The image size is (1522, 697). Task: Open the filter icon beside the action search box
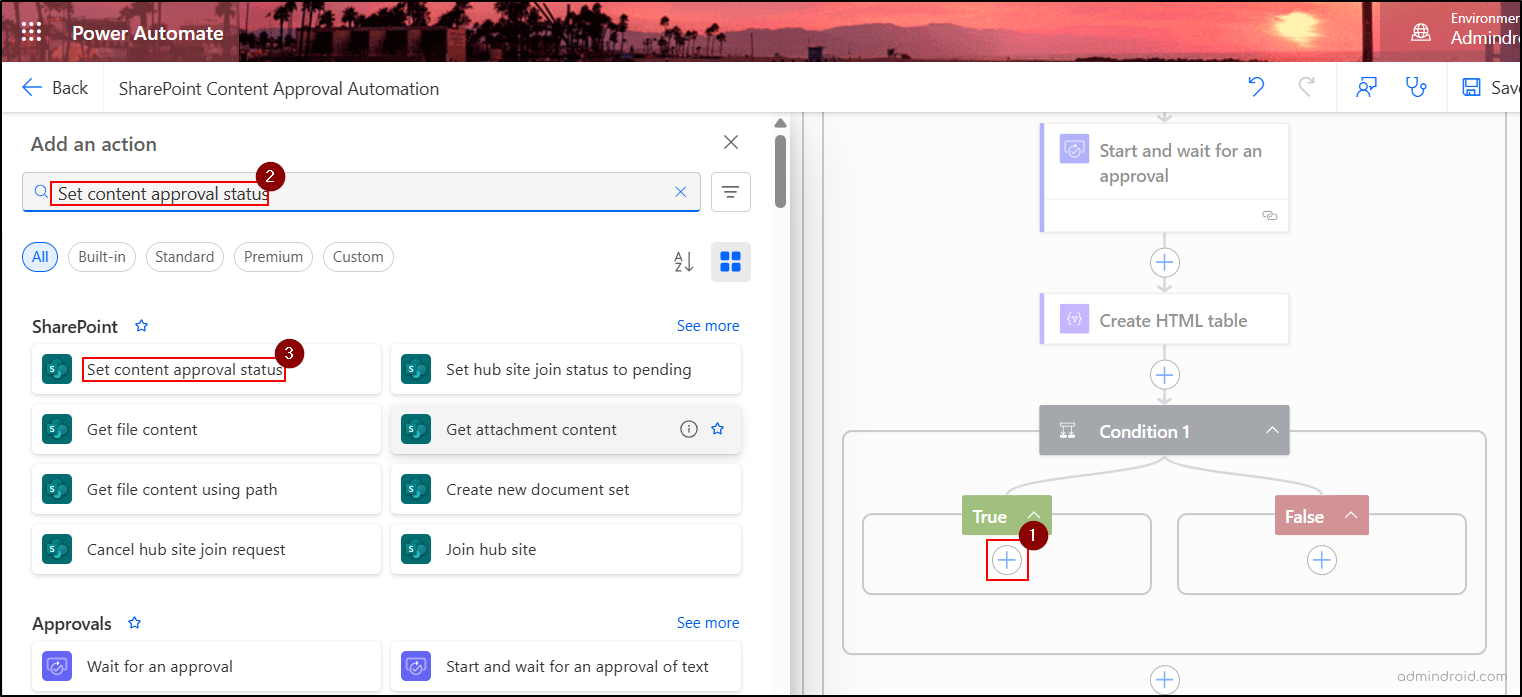point(731,192)
